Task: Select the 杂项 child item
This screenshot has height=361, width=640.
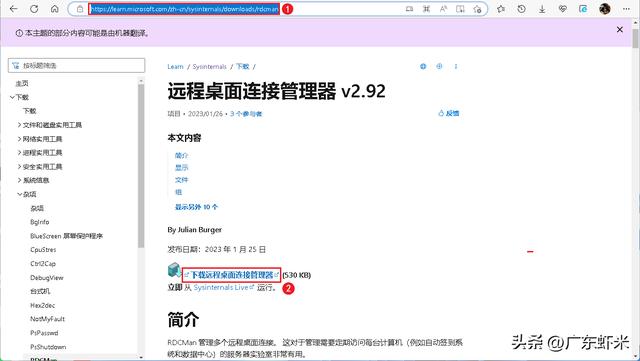Action: point(37,208)
